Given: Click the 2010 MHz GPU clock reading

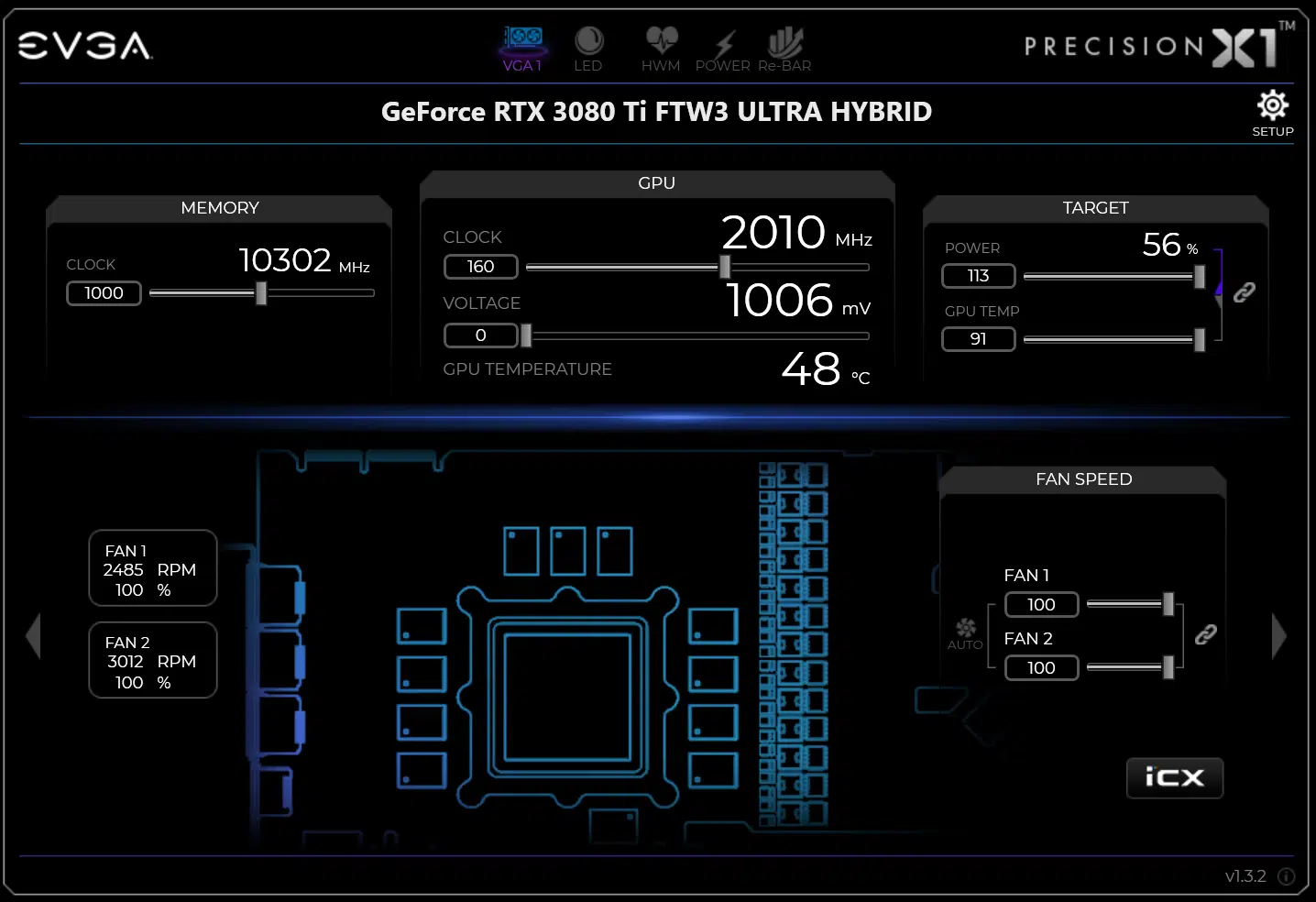Looking at the screenshot, I should (x=796, y=233).
